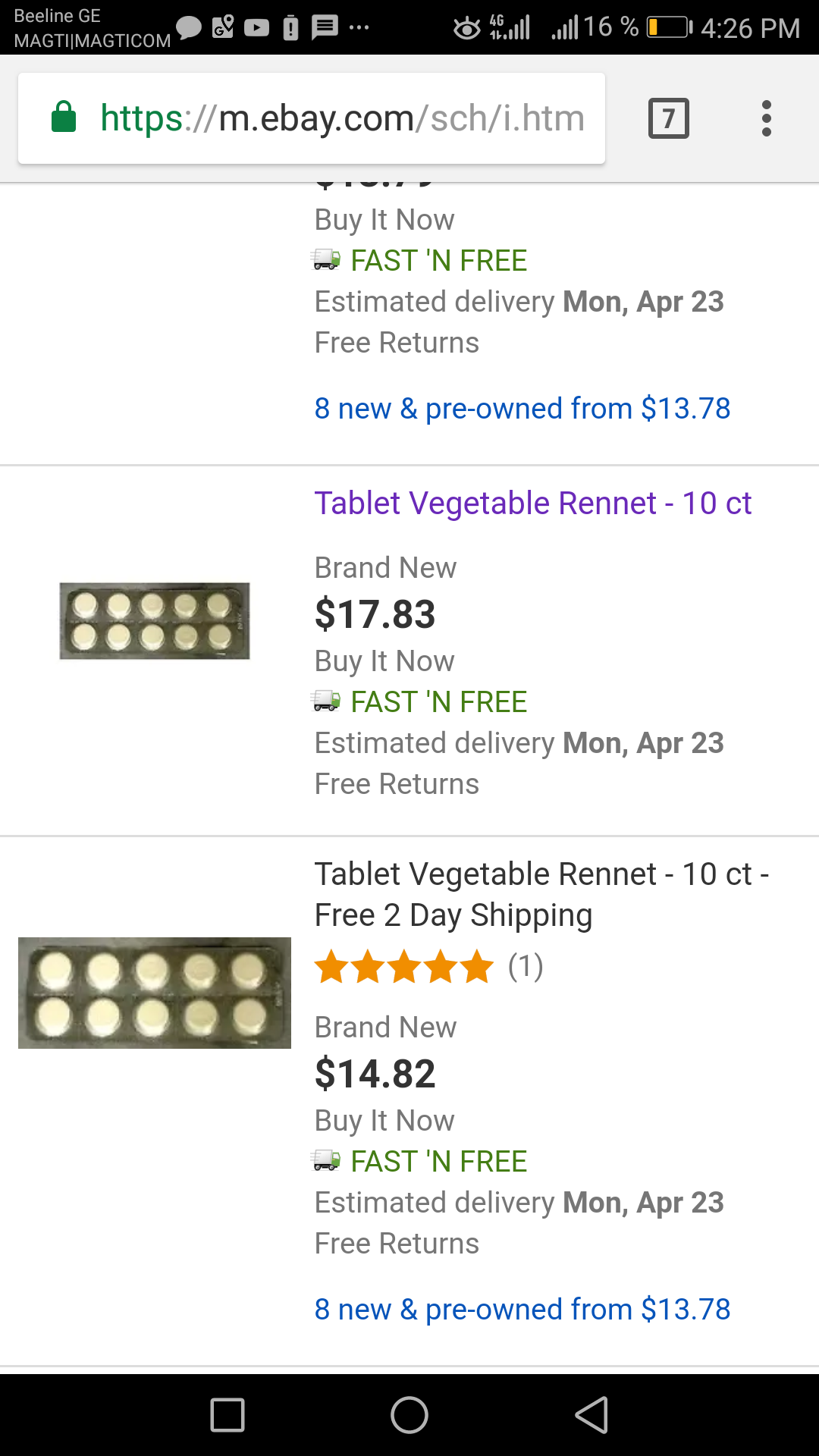819x1456 pixels.
Task: Tap the Android Back navigation button
Action: [591, 1415]
